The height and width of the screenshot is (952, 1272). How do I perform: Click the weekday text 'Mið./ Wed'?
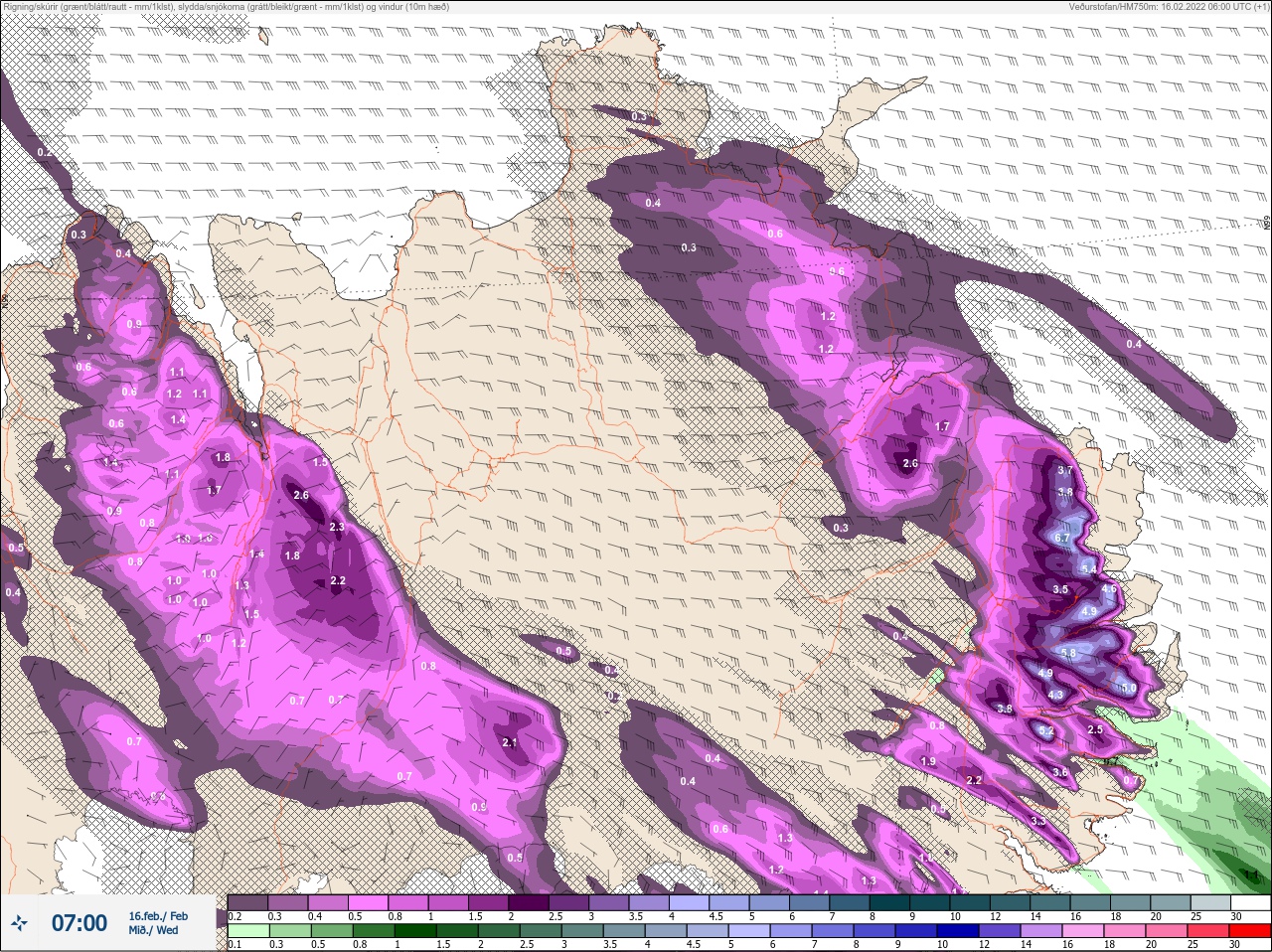tap(153, 931)
